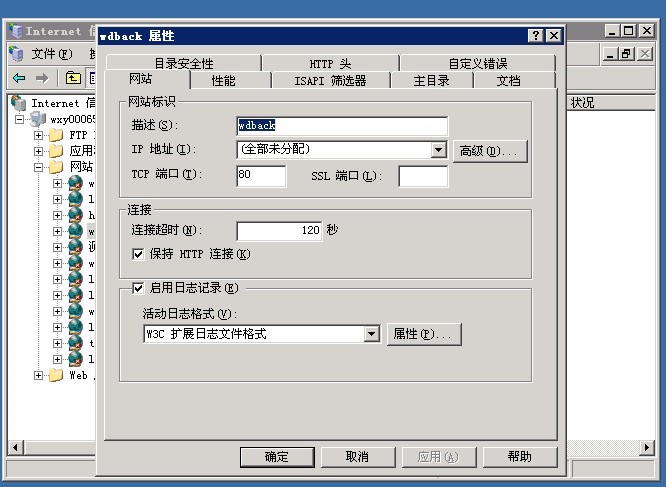Expand the Web folder tree node
The width and height of the screenshot is (666, 487).
[x=38, y=375]
